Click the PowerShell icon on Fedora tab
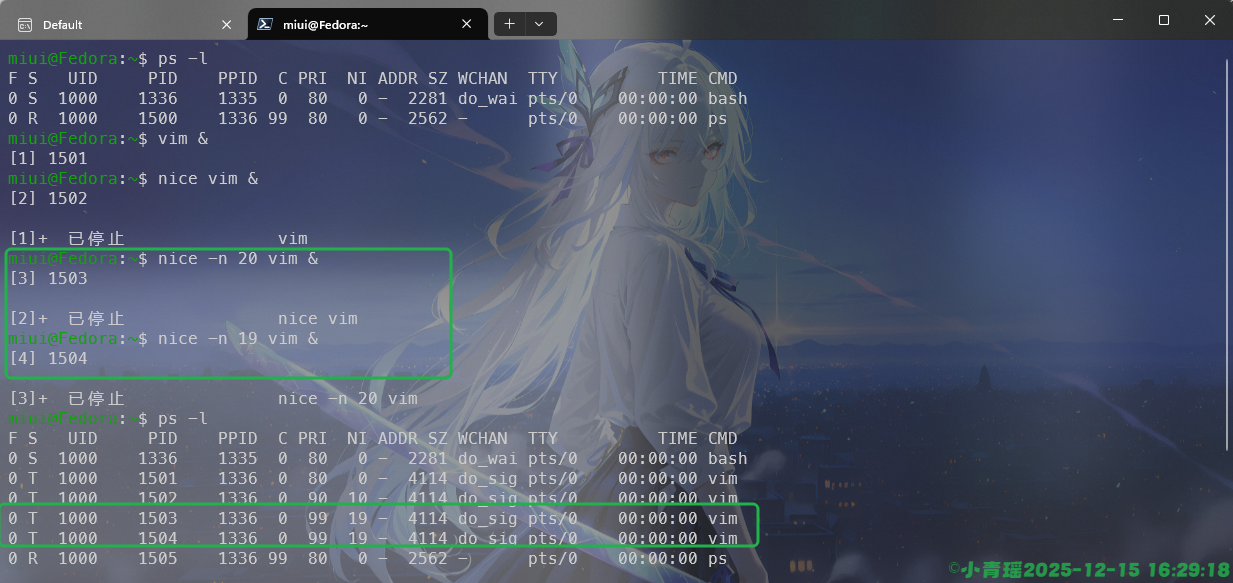1233x583 pixels. click(265, 24)
